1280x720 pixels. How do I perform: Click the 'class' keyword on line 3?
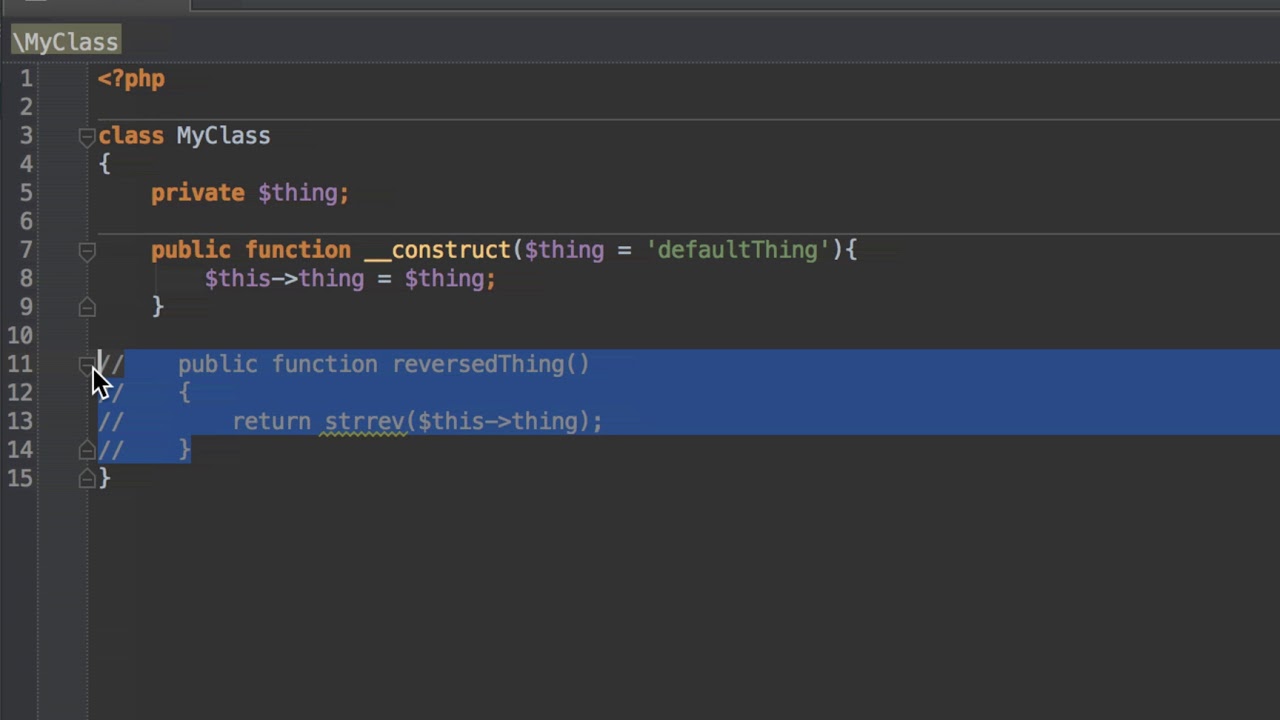pos(131,136)
